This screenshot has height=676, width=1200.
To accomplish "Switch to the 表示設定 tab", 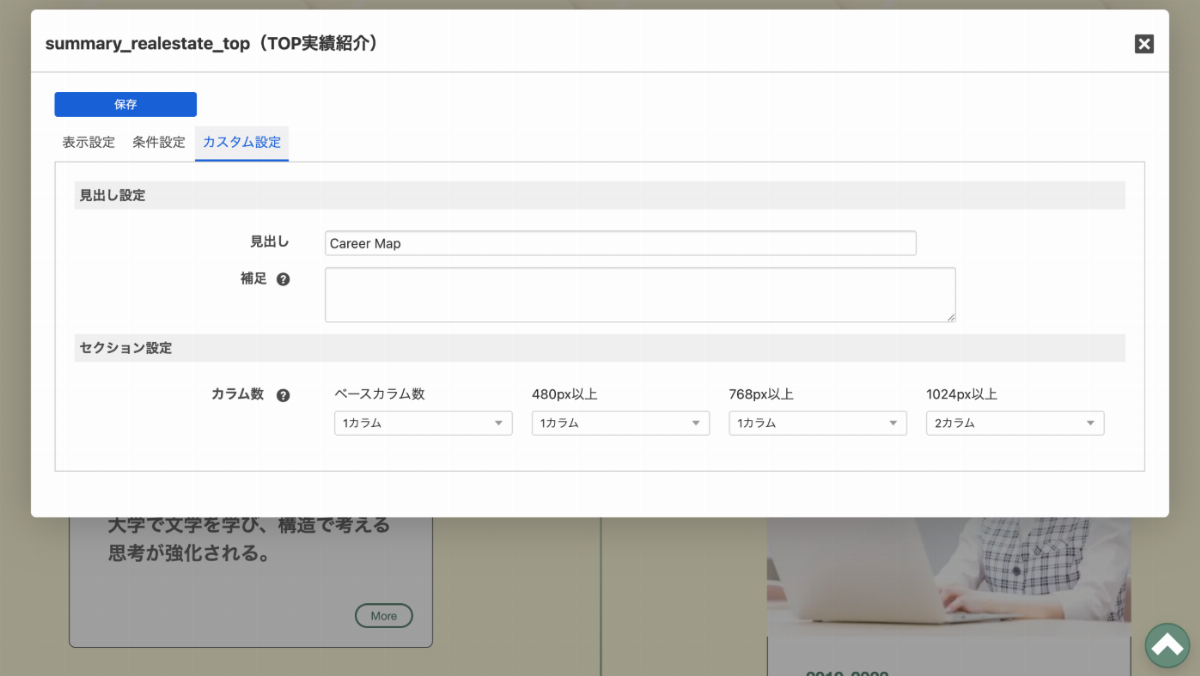I will pos(89,142).
